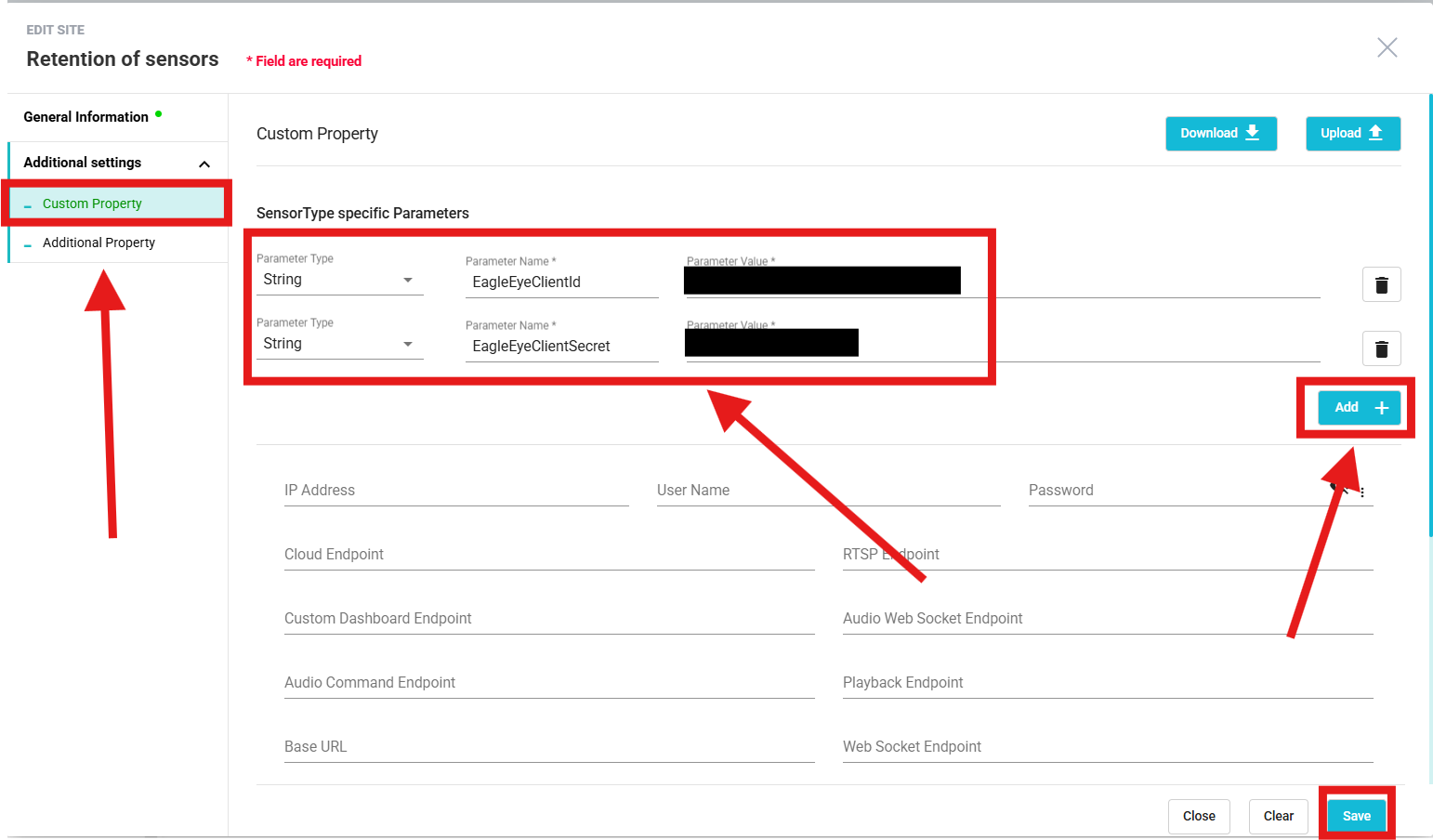Select Additional Property in sidebar
This screenshot has width=1433, height=840.
99,243
